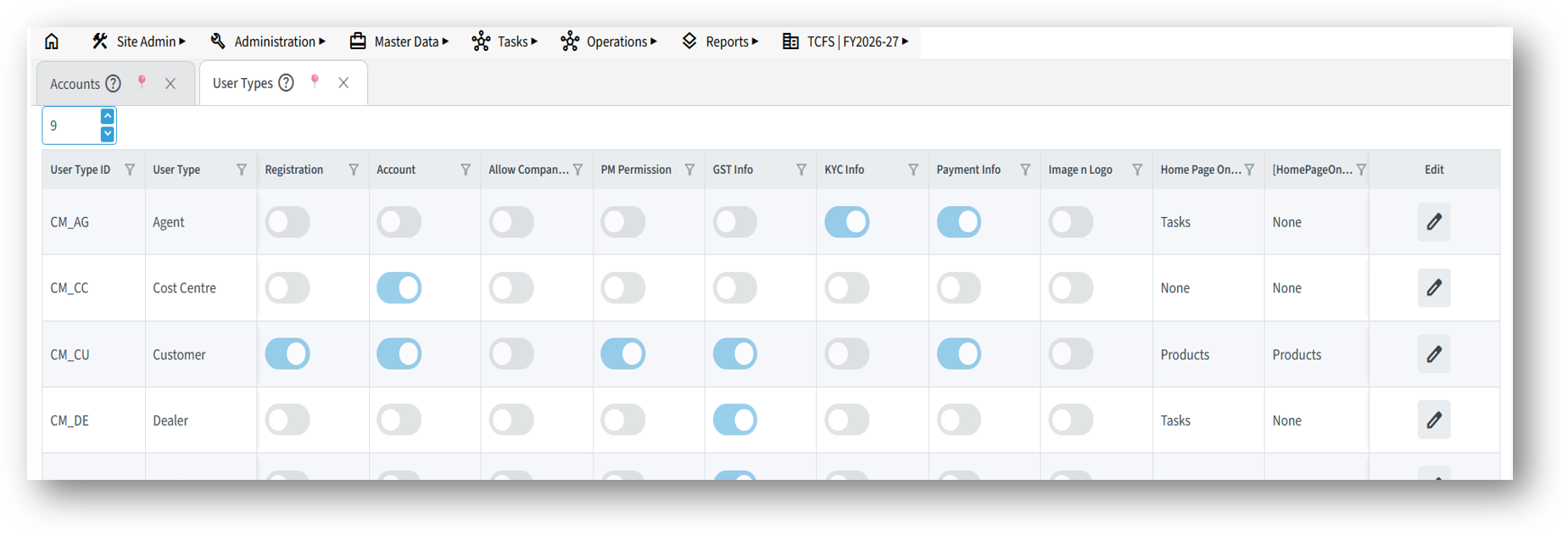
Task: Filter the User Type ID column
Action: click(130, 170)
